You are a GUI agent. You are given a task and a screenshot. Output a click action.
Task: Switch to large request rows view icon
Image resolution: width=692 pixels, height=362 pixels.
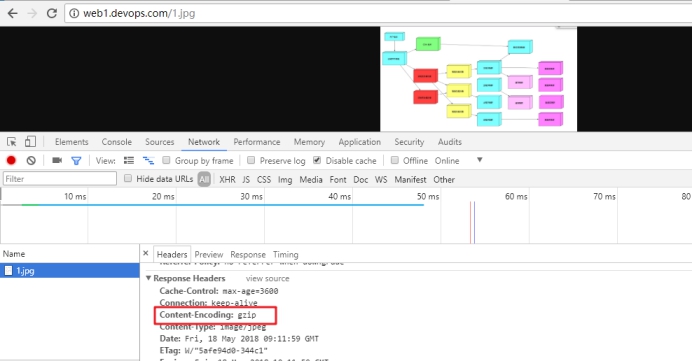click(129, 161)
